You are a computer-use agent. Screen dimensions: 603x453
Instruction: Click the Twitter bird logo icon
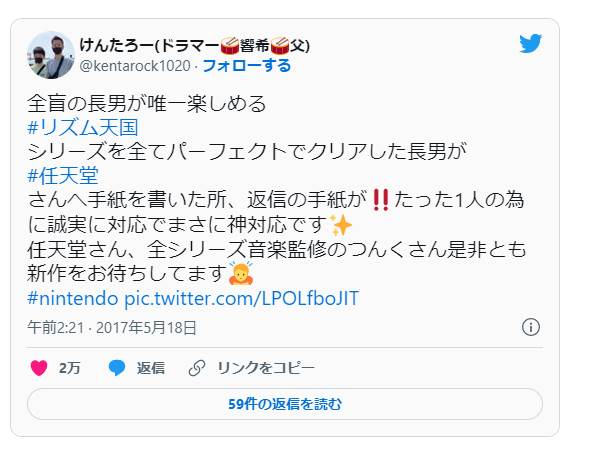531,43
